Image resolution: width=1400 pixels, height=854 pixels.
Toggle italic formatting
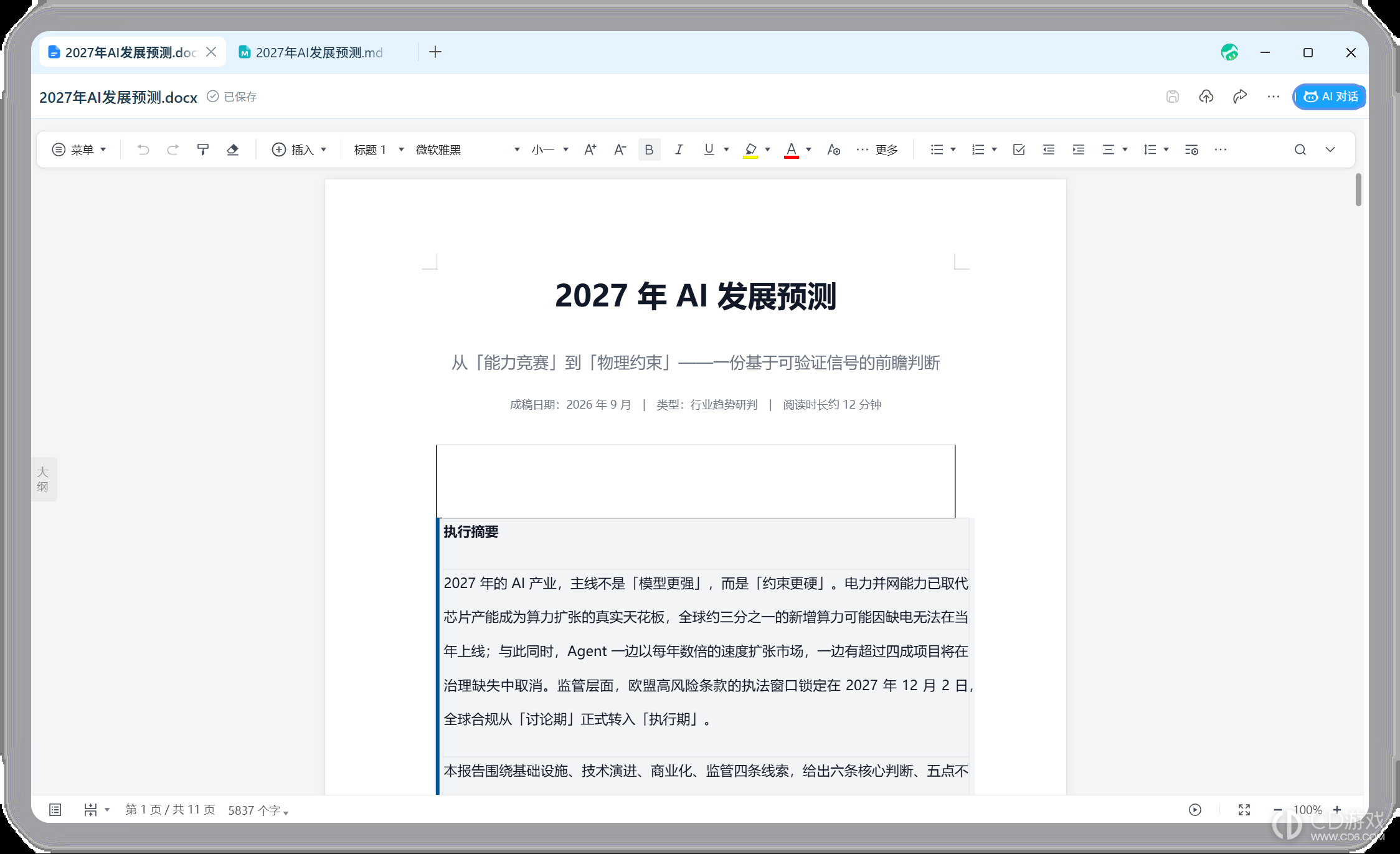coord(679,149)
